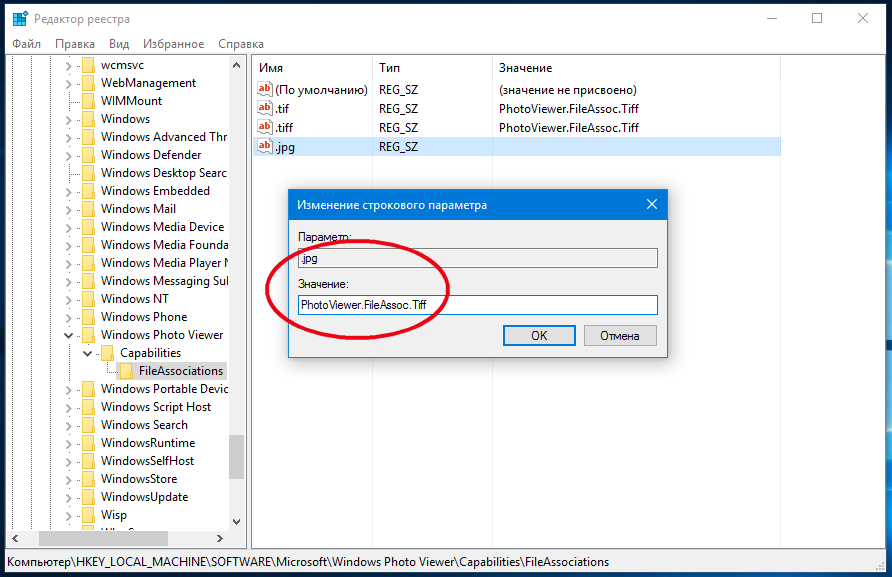The width and height of the screenshot is (892, 577).
Task: Select the FileAssociations folder icon
Action: click(127, 371)
